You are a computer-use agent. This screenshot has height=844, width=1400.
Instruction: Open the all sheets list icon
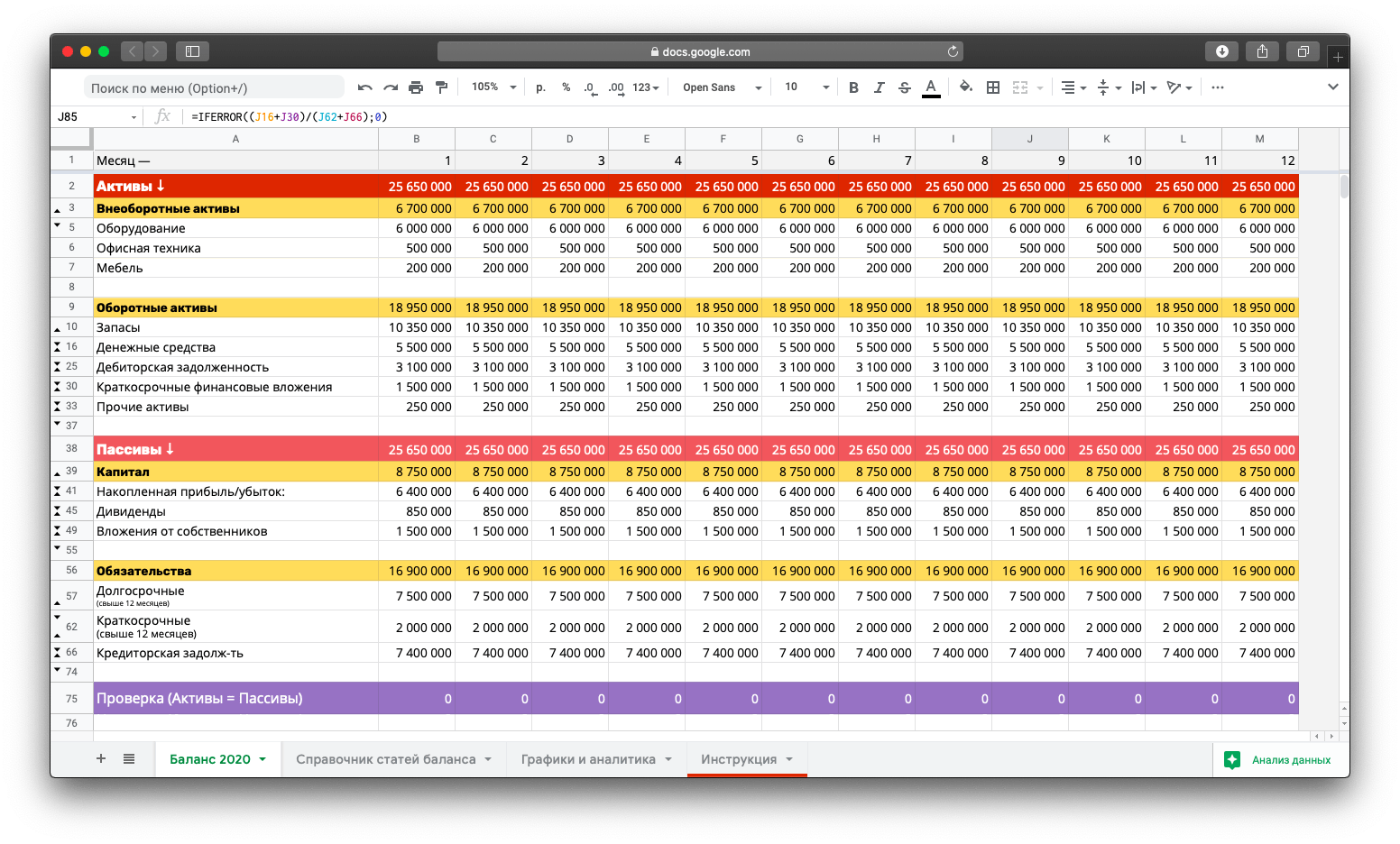coord(129,759)
